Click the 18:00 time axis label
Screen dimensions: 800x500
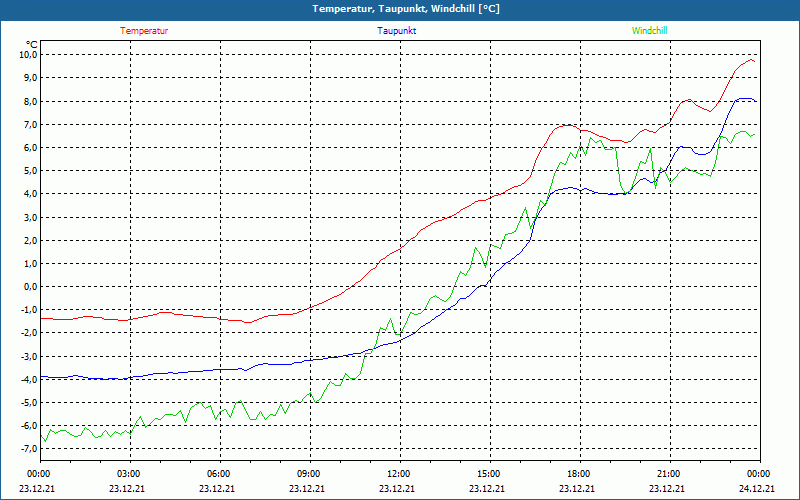pos(578,474)
